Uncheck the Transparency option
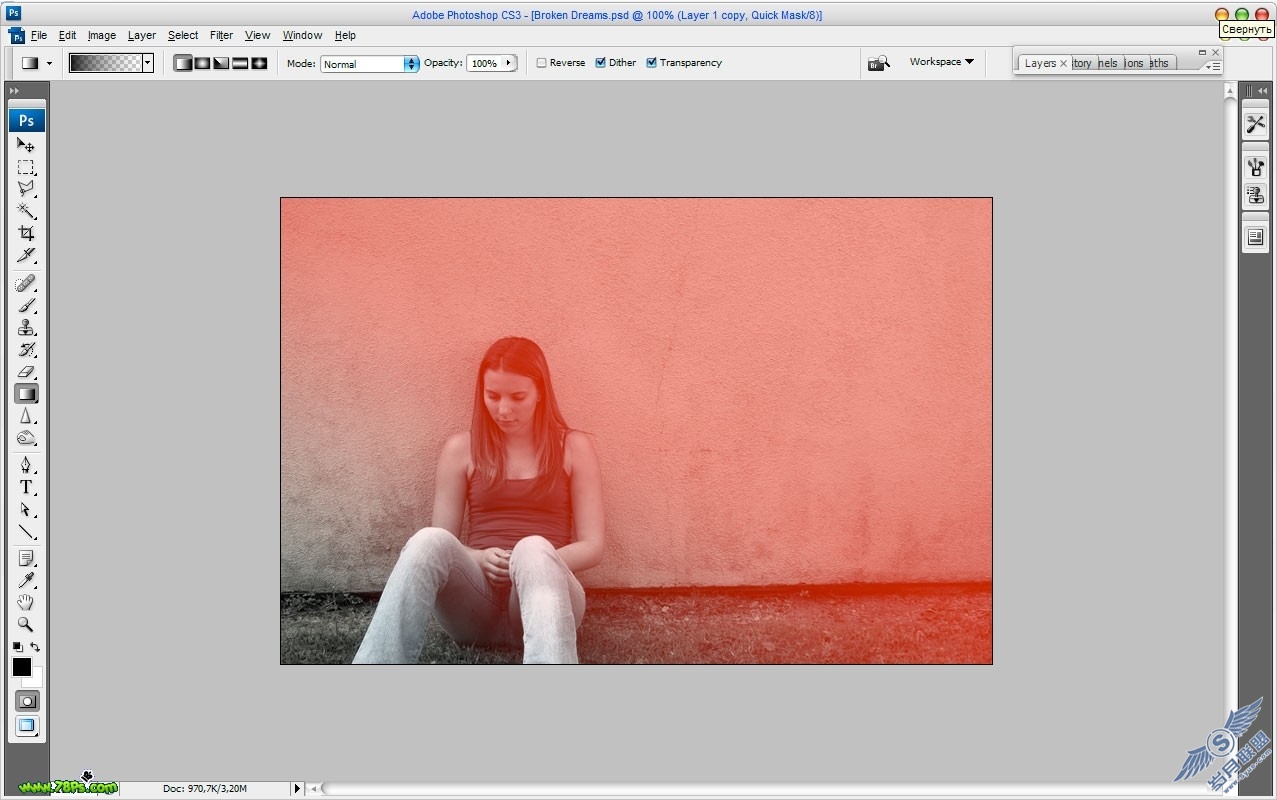 tap(651, 63)
